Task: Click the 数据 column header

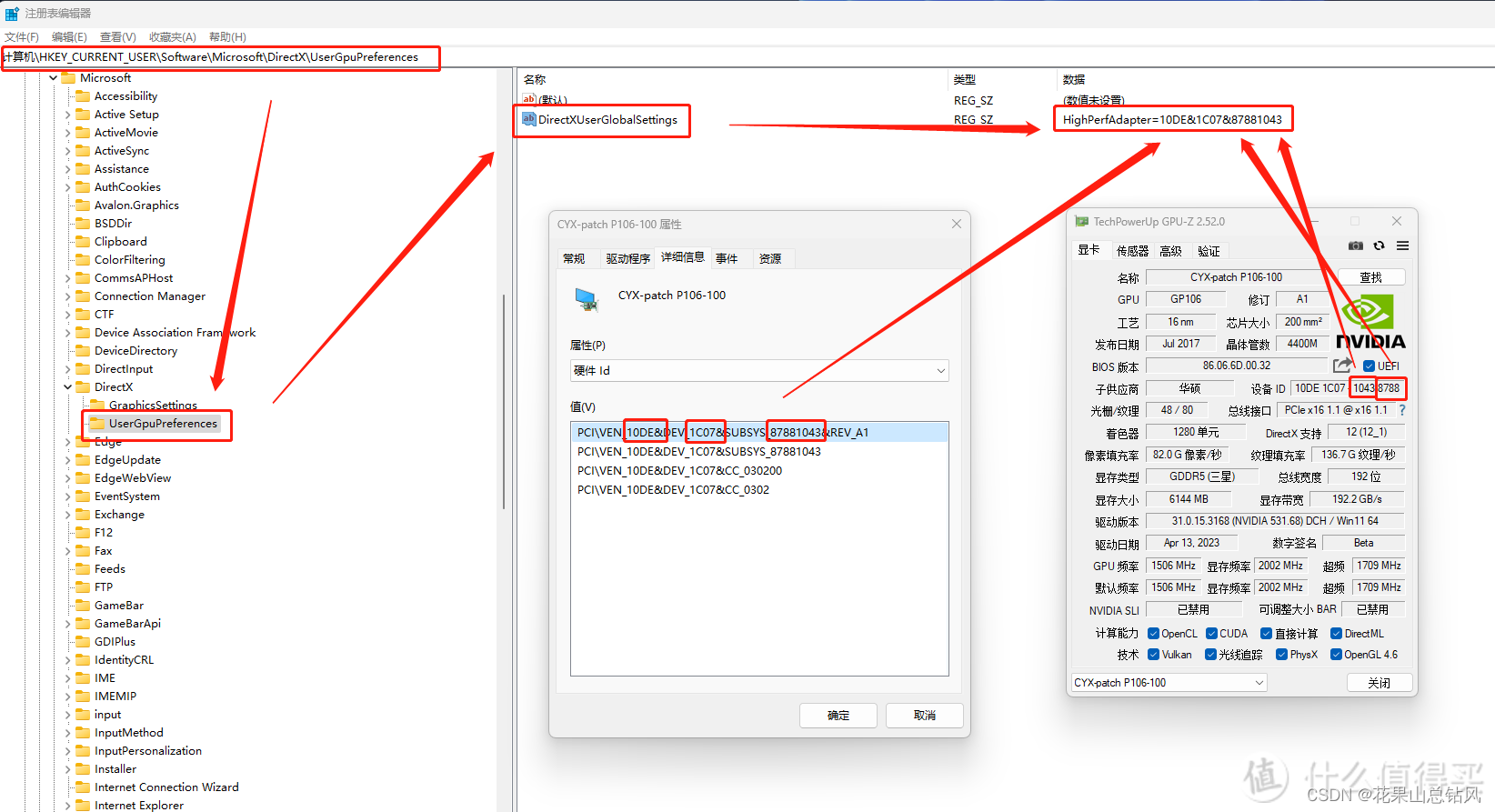Action: pos(1074,79)
